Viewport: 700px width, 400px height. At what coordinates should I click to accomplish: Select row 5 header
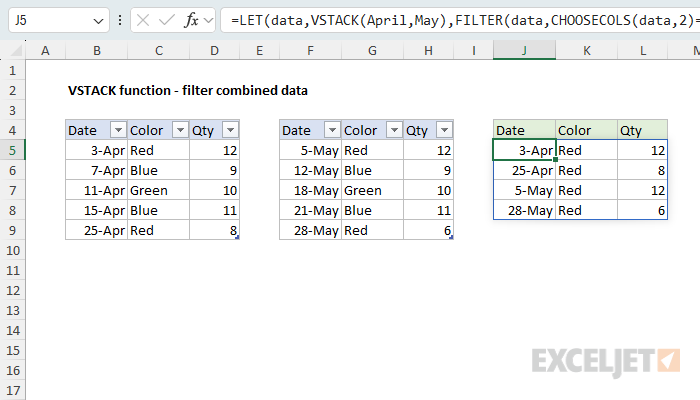(x=12, y=150)
